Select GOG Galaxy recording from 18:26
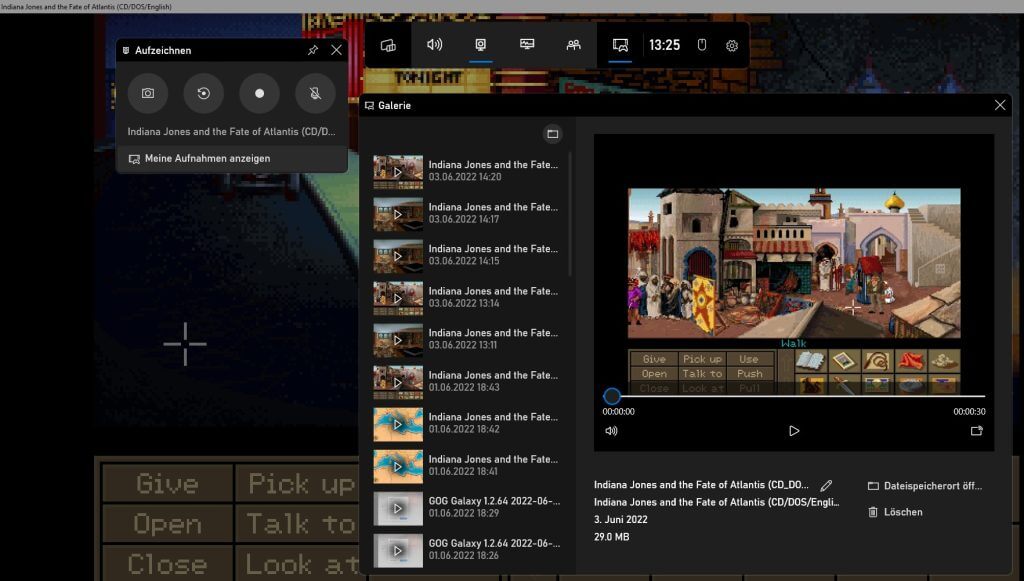The height and width of the screenshot is (581, 1024). (x=468, y=550)
